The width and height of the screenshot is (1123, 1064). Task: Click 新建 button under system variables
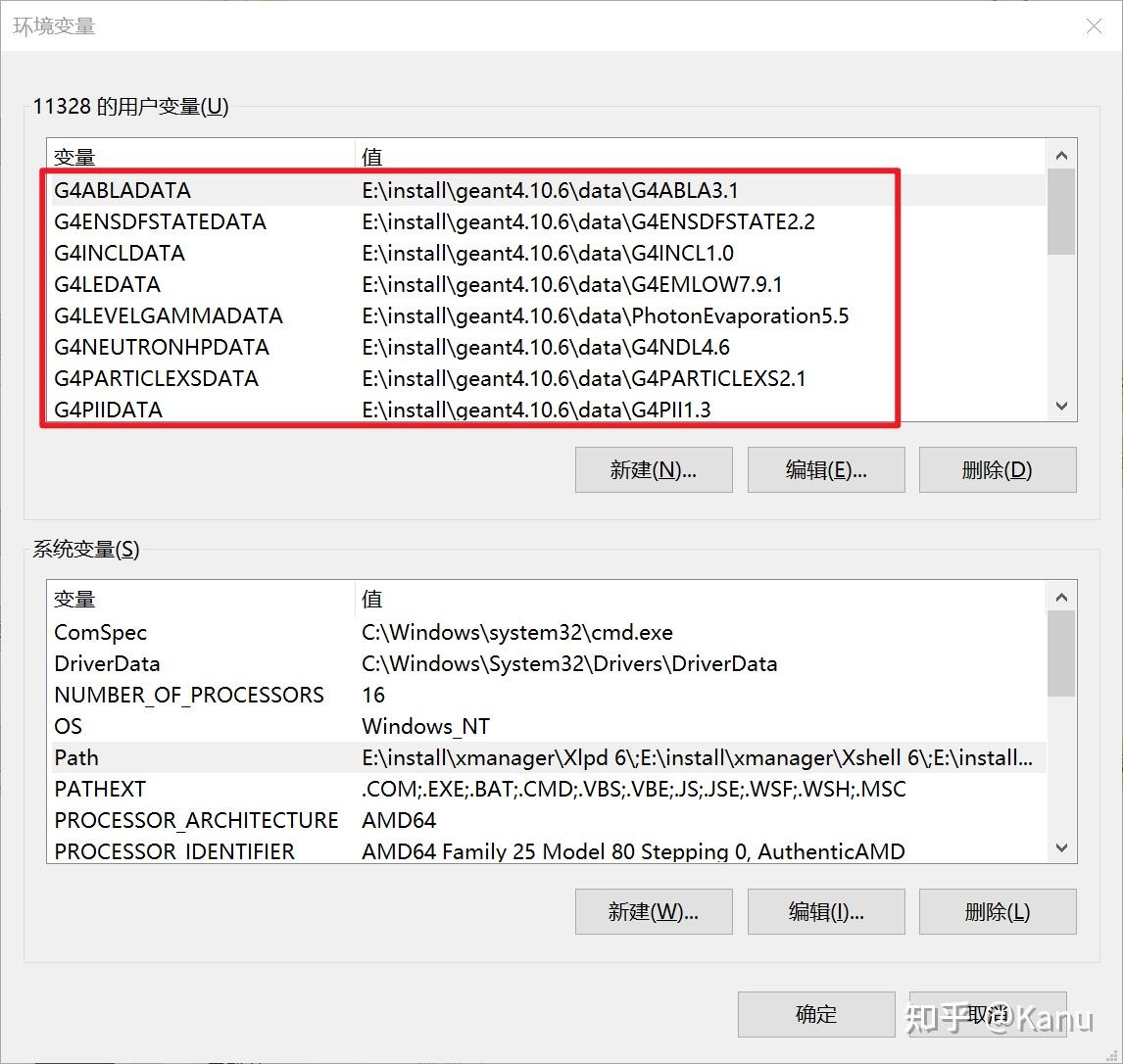tap(653, 911)
